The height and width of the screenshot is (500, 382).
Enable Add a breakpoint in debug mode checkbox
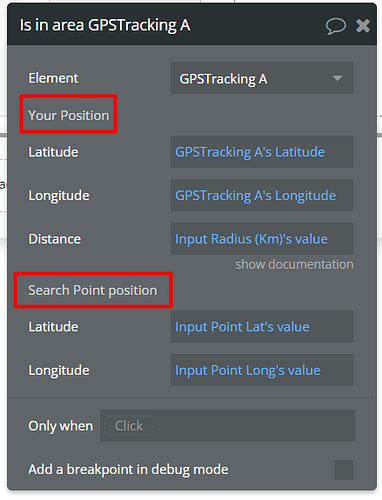tap(344, 470)
